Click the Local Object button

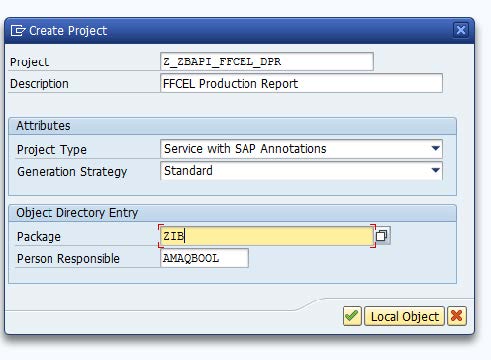point(404,316)
